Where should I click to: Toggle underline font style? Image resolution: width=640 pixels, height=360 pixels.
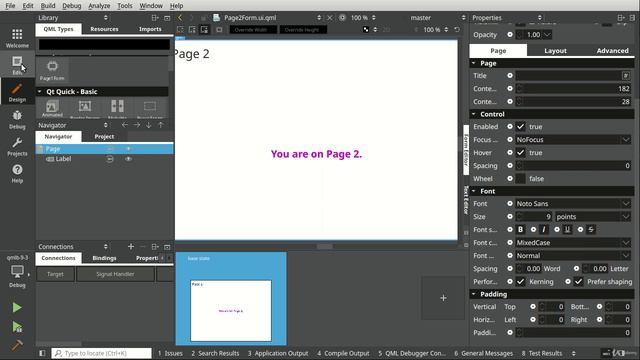point(567,229)
